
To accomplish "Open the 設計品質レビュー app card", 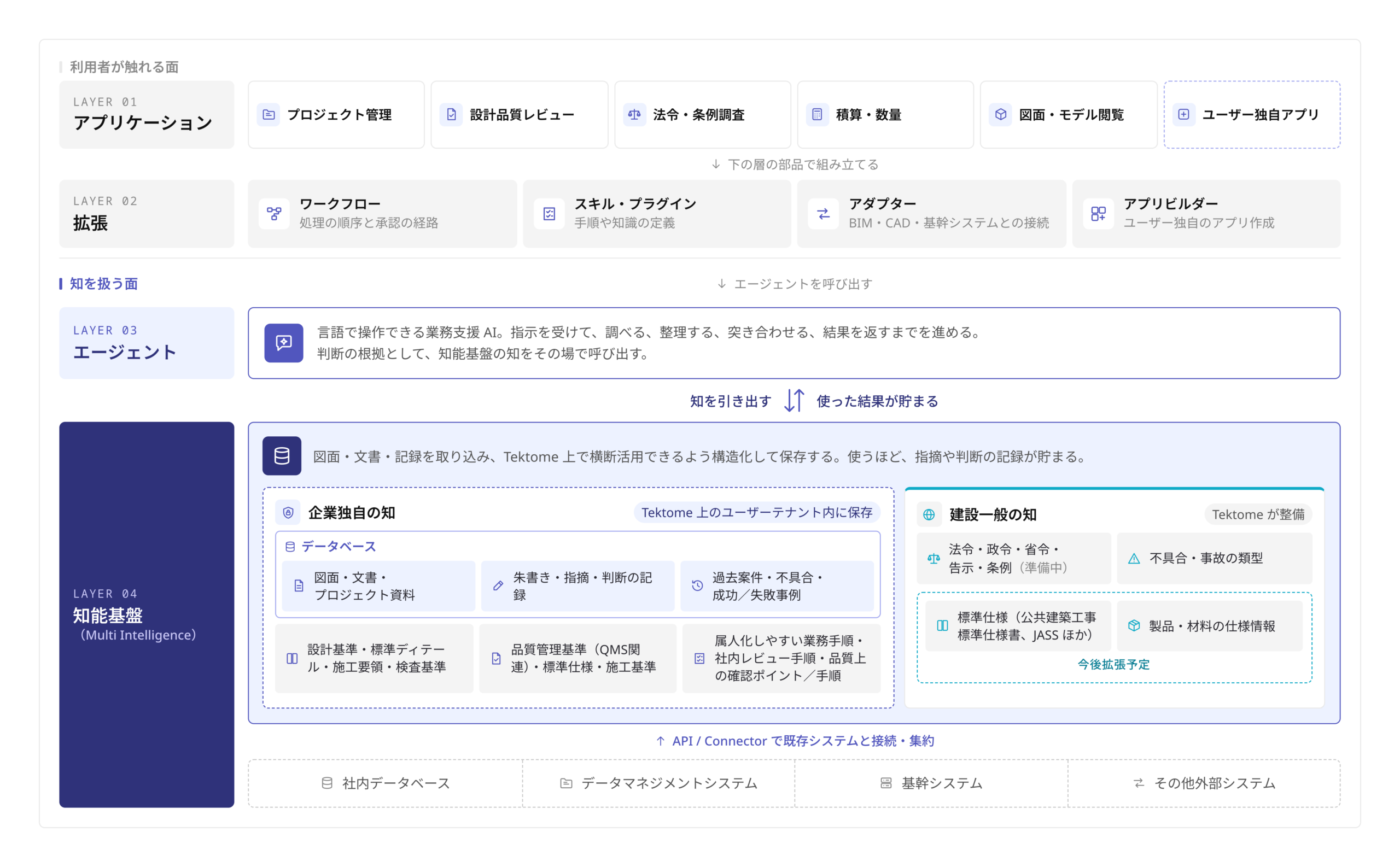I will point(519,115).
